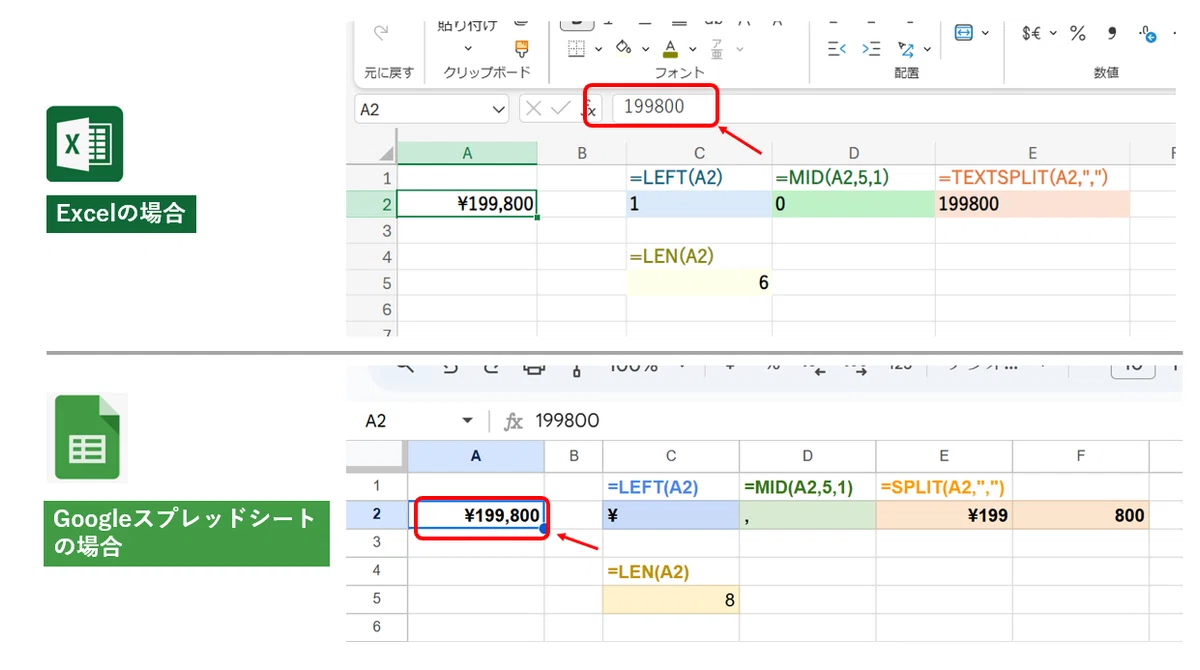This screenshot has height=670, width=1200.
Task: Click the Increase Indent icon in Excel
Action: [871, 48]
